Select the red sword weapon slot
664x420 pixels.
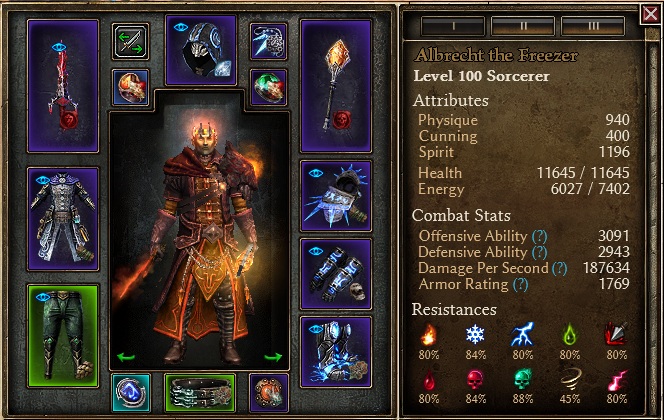click(63, 86)
